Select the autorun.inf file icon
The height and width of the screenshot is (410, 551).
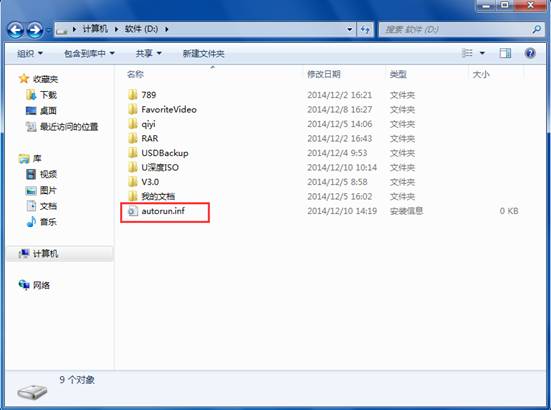pos(132,211)
